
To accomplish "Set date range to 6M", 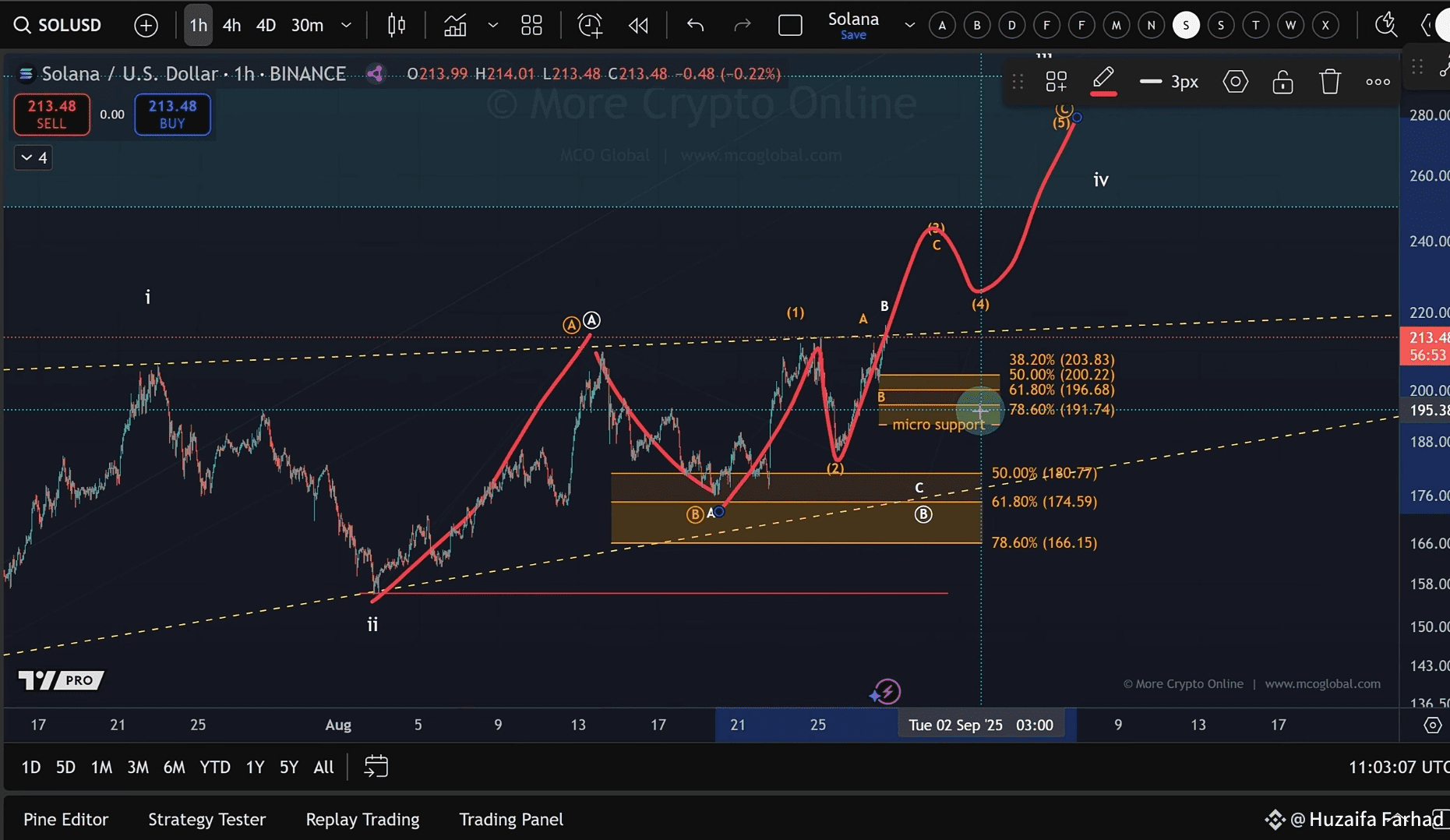I will tap(174, 767).
